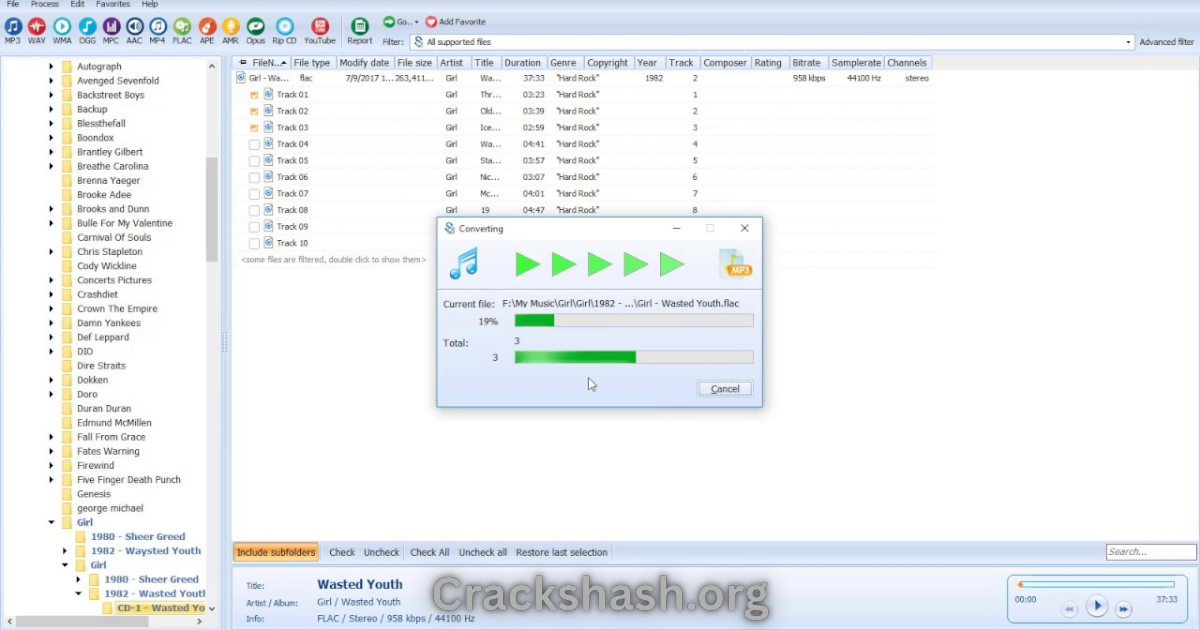This screenshot has width=1200, height=630.
Task: Open the Edit menu
Action: coord(77,4)
